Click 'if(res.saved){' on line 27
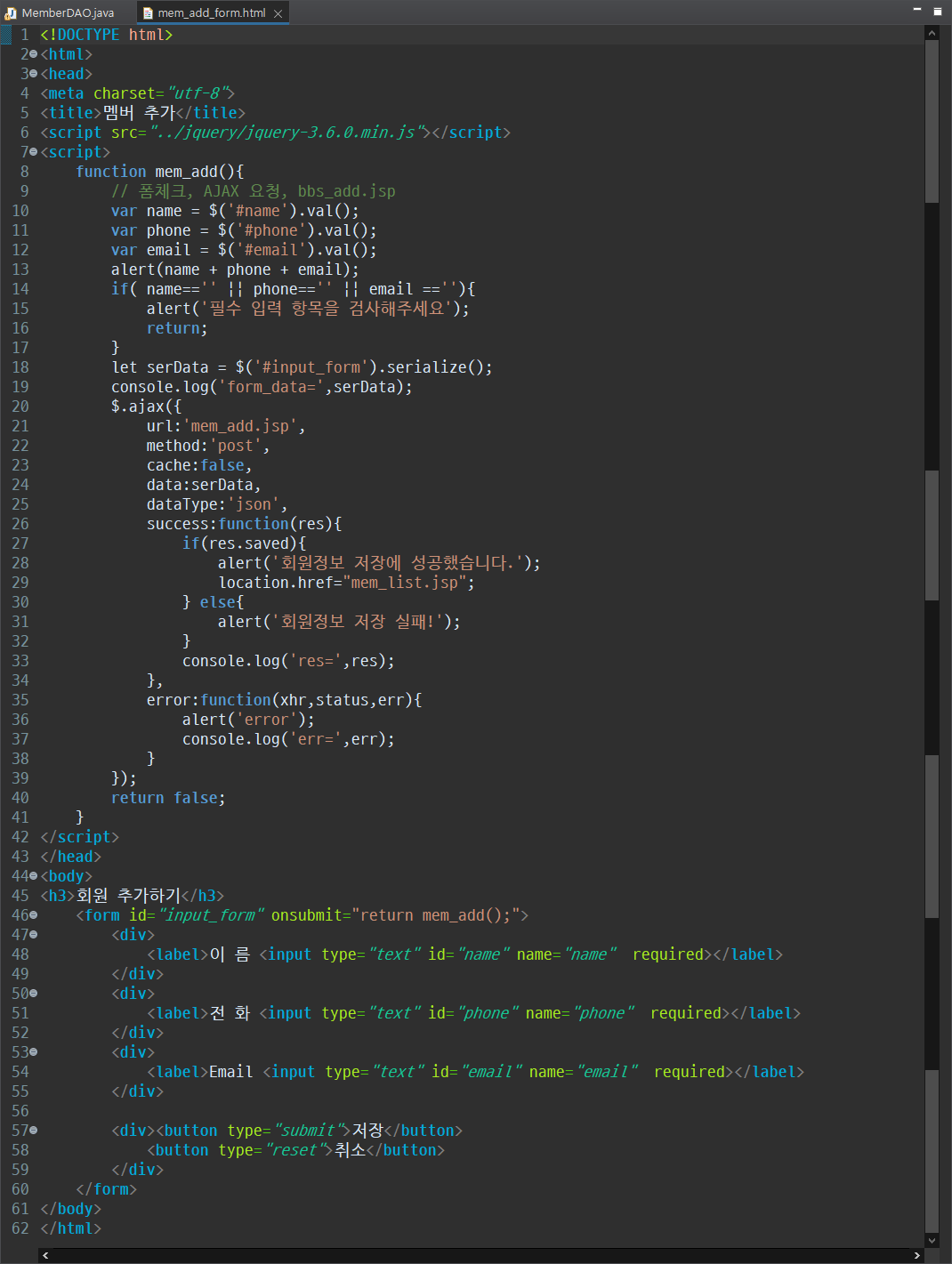 [245, 543]
